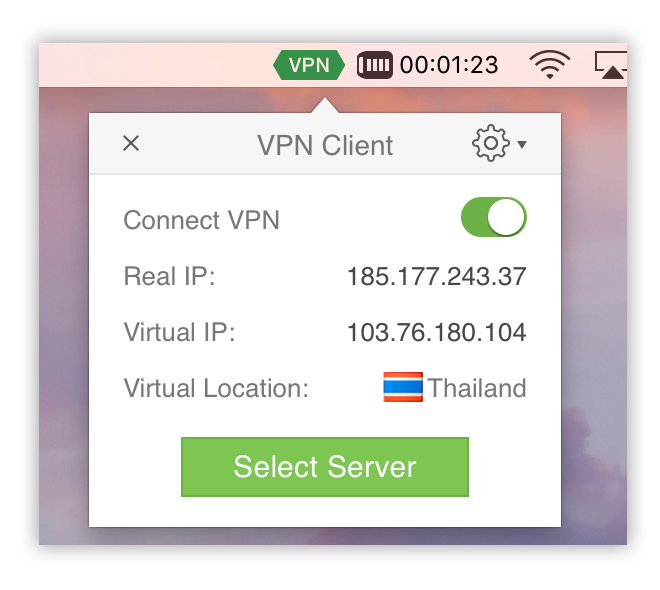Click the VPN Client title text
The height and width of the screenshot is (590, 660).
pos(325,146)
